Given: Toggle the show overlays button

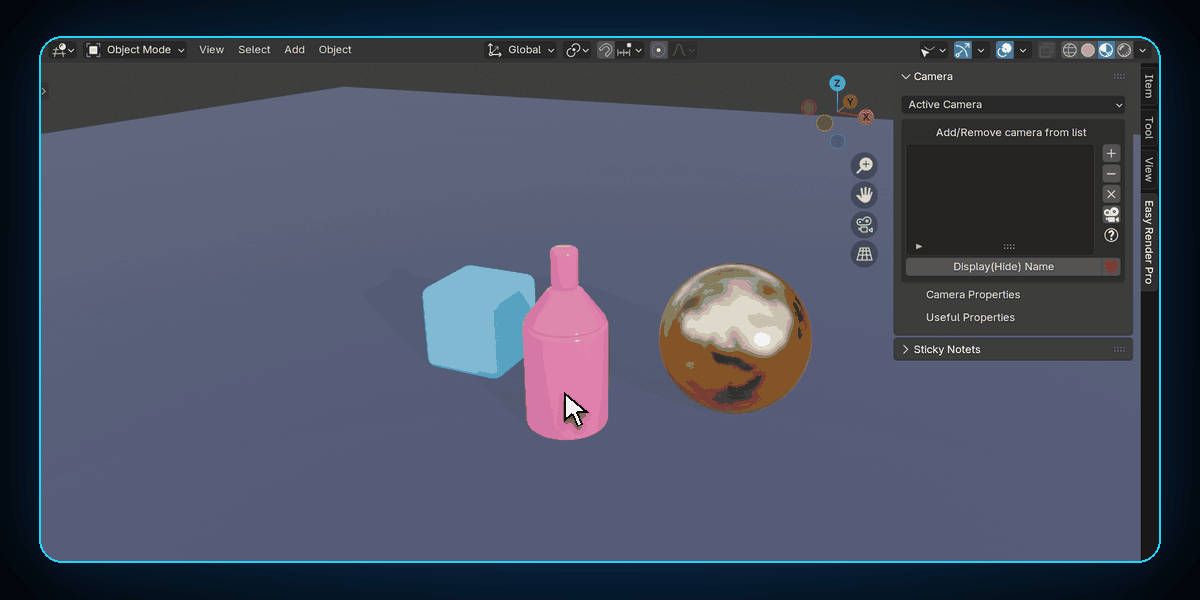Looking at the screenshot, I should [1005, 49].
